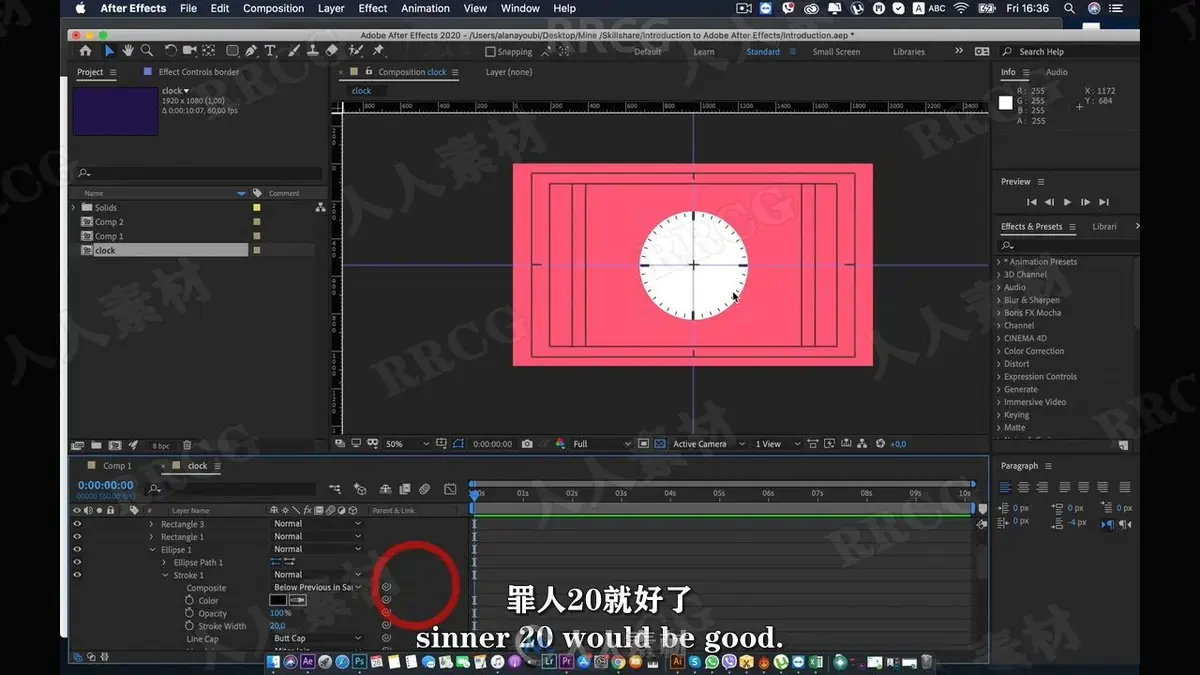Image resolution: width=1200 pixels, height=675 pixels.
Task: Open the Composition Mini-Flowchart icon in timeline
Action: point(335,489)
